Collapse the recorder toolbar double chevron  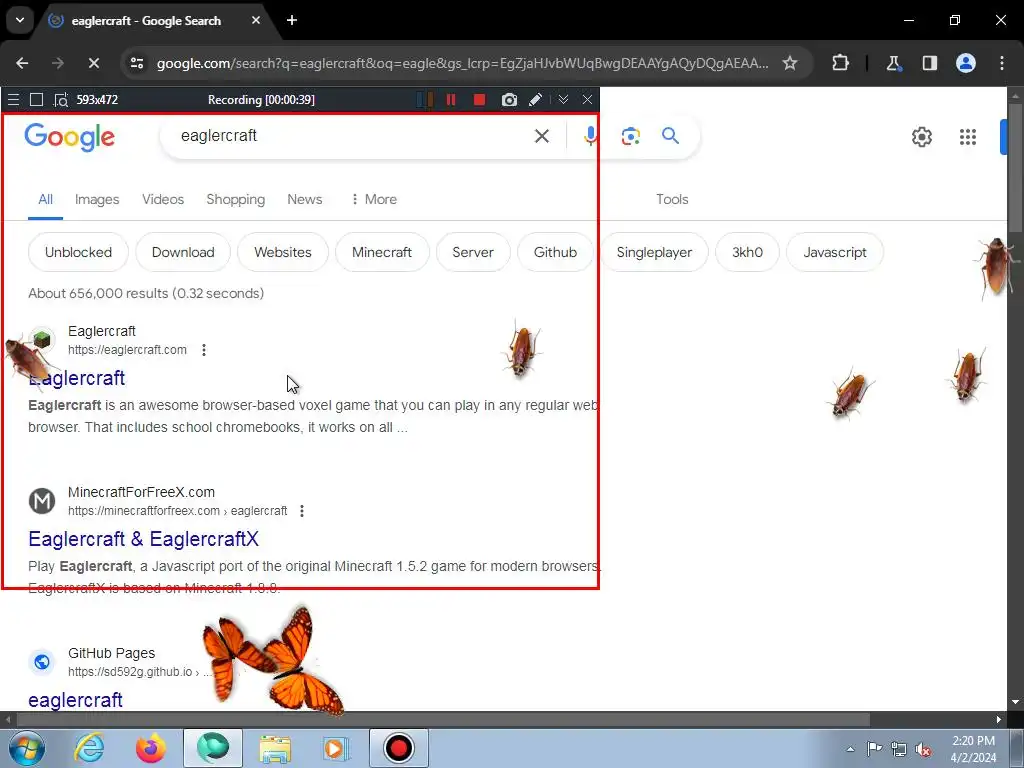coord(563,99)
